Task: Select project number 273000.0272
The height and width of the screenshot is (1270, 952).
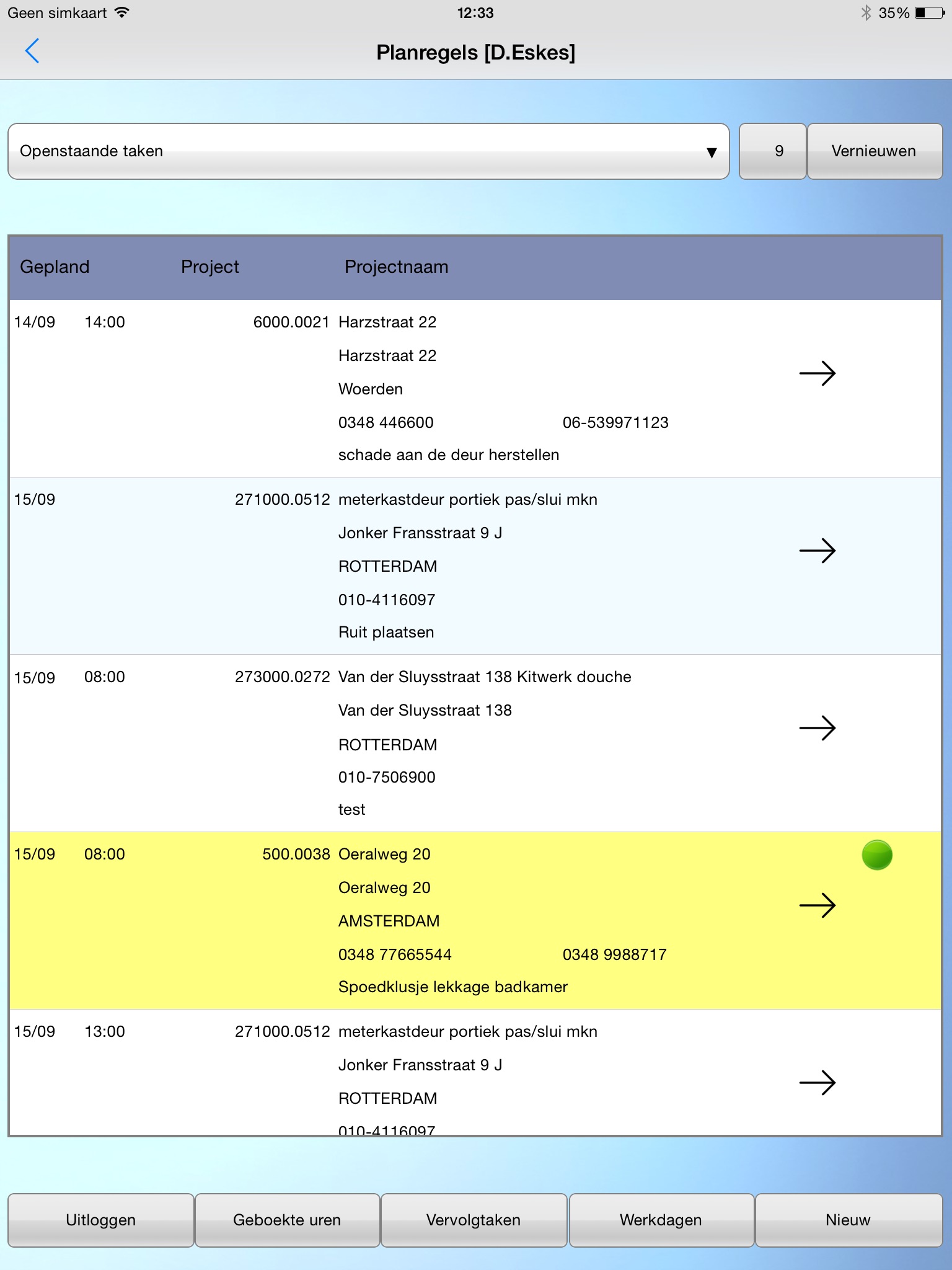Action: coord(283,677)
